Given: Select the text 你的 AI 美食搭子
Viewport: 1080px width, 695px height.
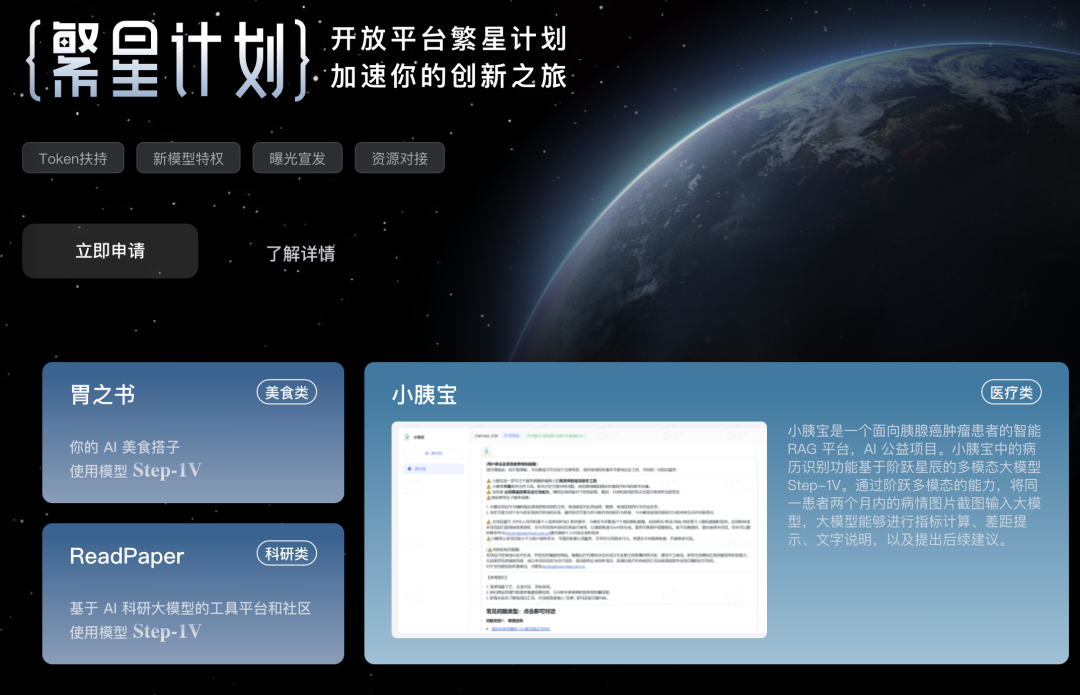Looking at the screenshot, I should click(125, 447).
